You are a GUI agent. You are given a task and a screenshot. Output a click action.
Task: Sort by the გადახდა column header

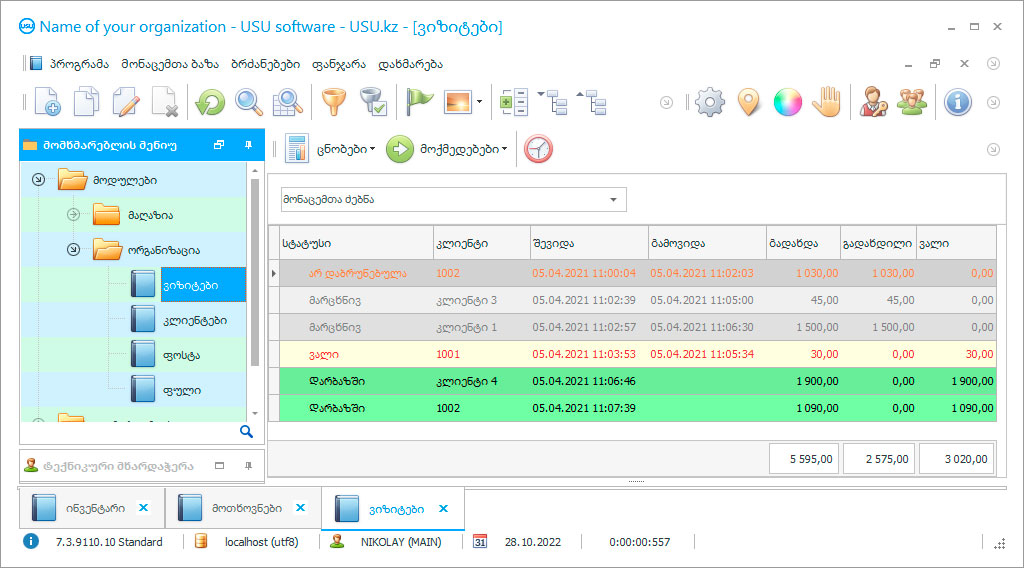803,243
